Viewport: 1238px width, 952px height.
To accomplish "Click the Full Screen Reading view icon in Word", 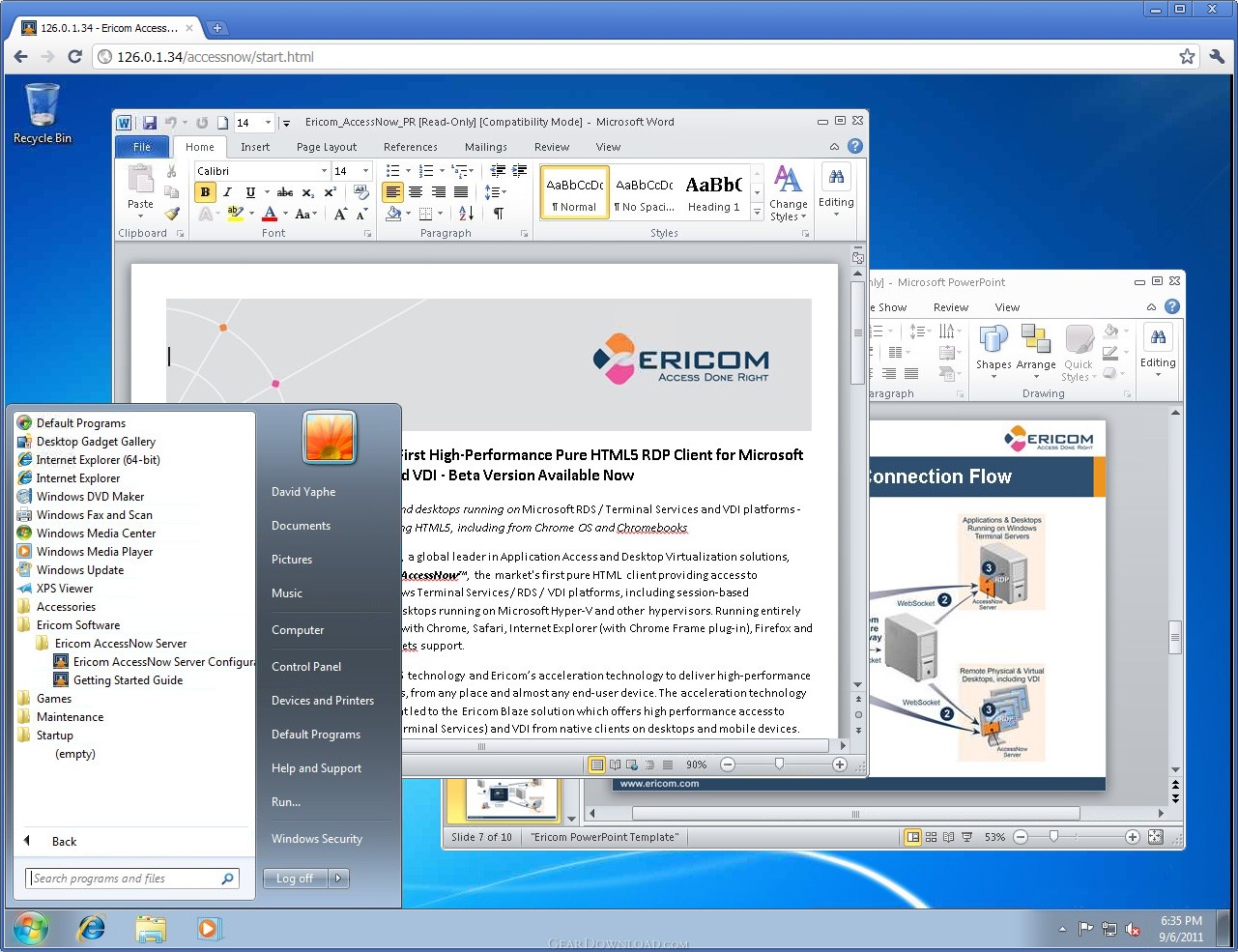I will pos(615,764).
